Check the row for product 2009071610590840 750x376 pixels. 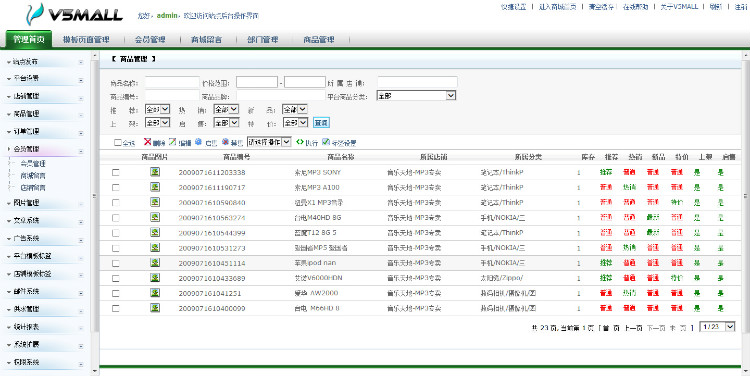click(116, 202)
